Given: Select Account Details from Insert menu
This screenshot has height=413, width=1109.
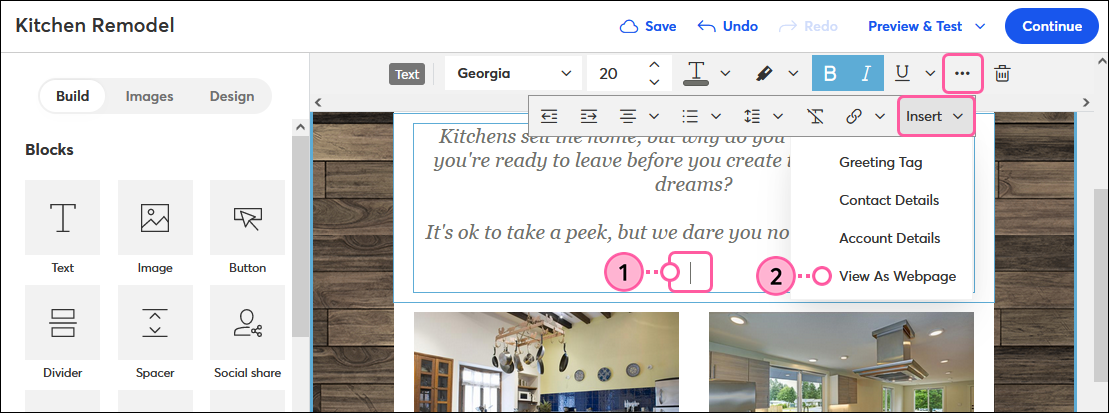Looking at the screenshot, I should [890, 238].
